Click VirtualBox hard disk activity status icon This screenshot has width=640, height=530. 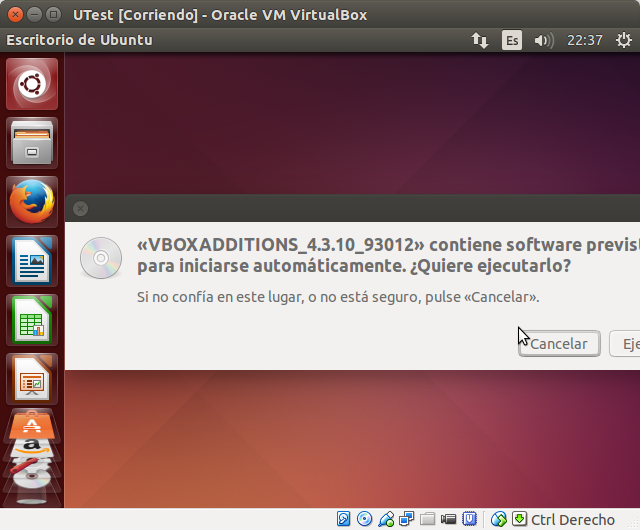tap(343, 519)
